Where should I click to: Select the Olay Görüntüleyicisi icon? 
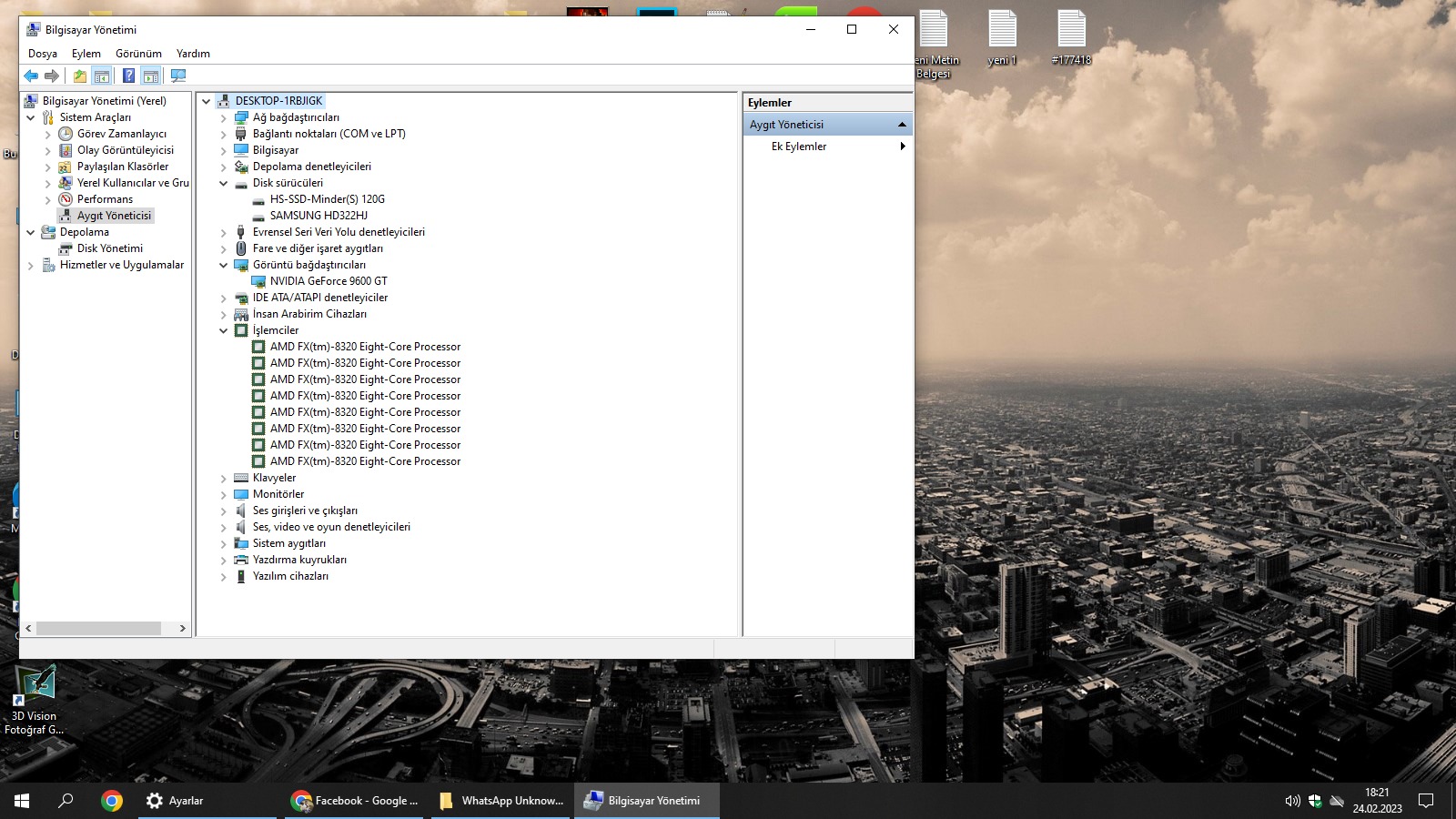pos(66,150)
